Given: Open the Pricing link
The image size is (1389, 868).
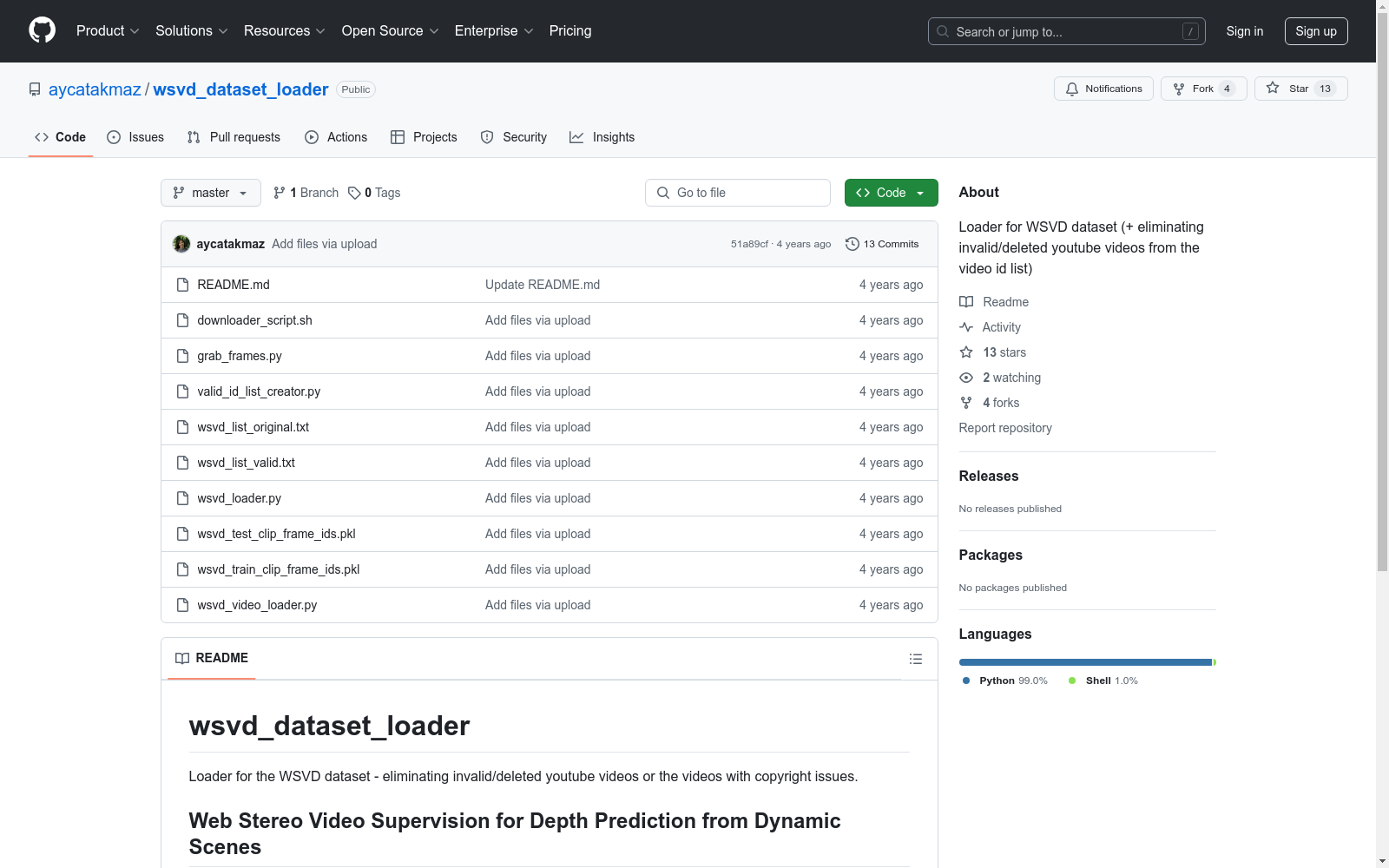Looking at the screenshot, I should pos(570,31).
